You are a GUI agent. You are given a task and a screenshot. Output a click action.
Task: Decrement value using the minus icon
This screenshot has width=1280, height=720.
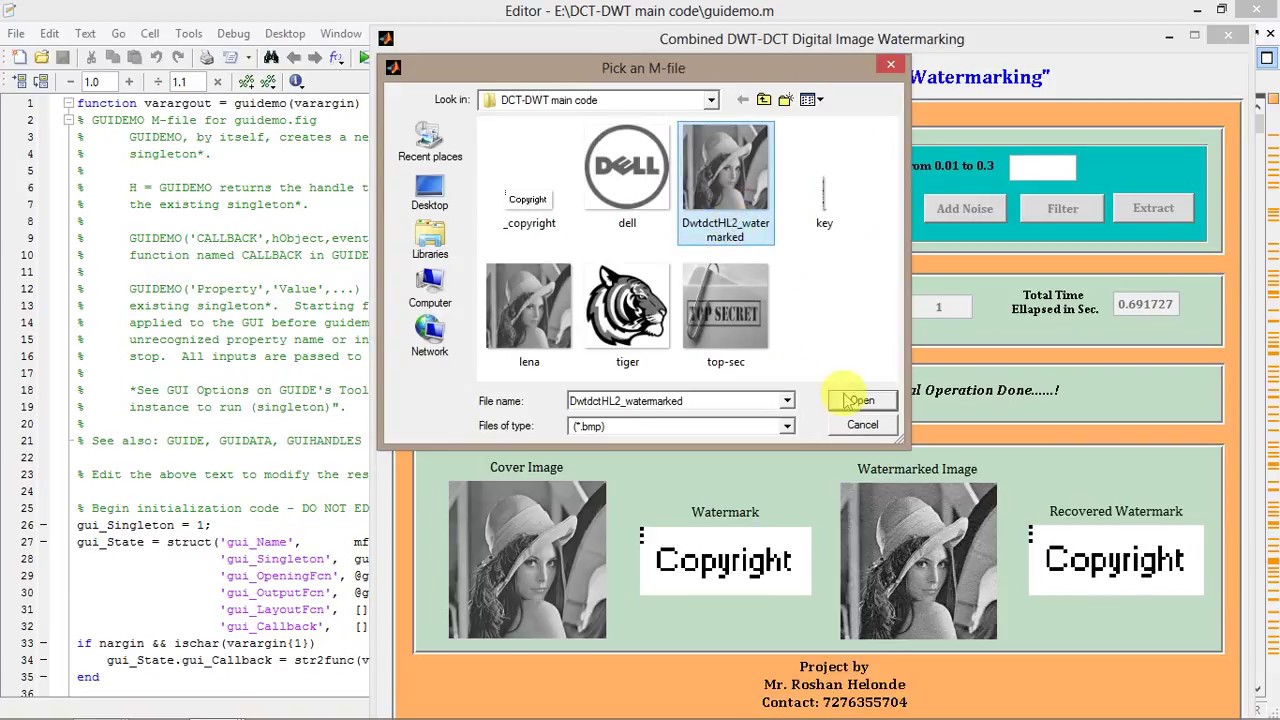click(x=70, y=82)
